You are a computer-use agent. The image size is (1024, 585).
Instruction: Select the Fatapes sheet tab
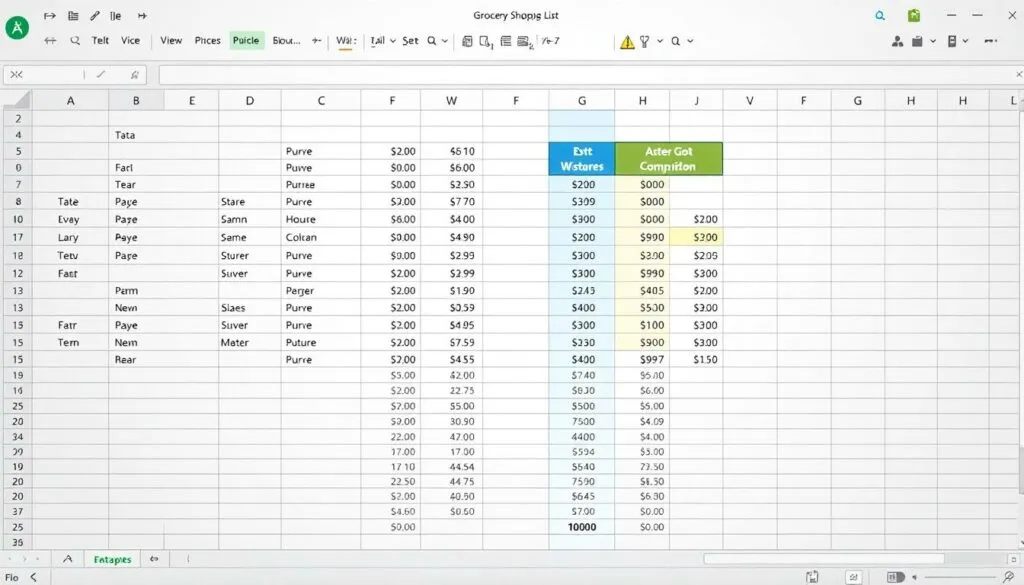111,559
